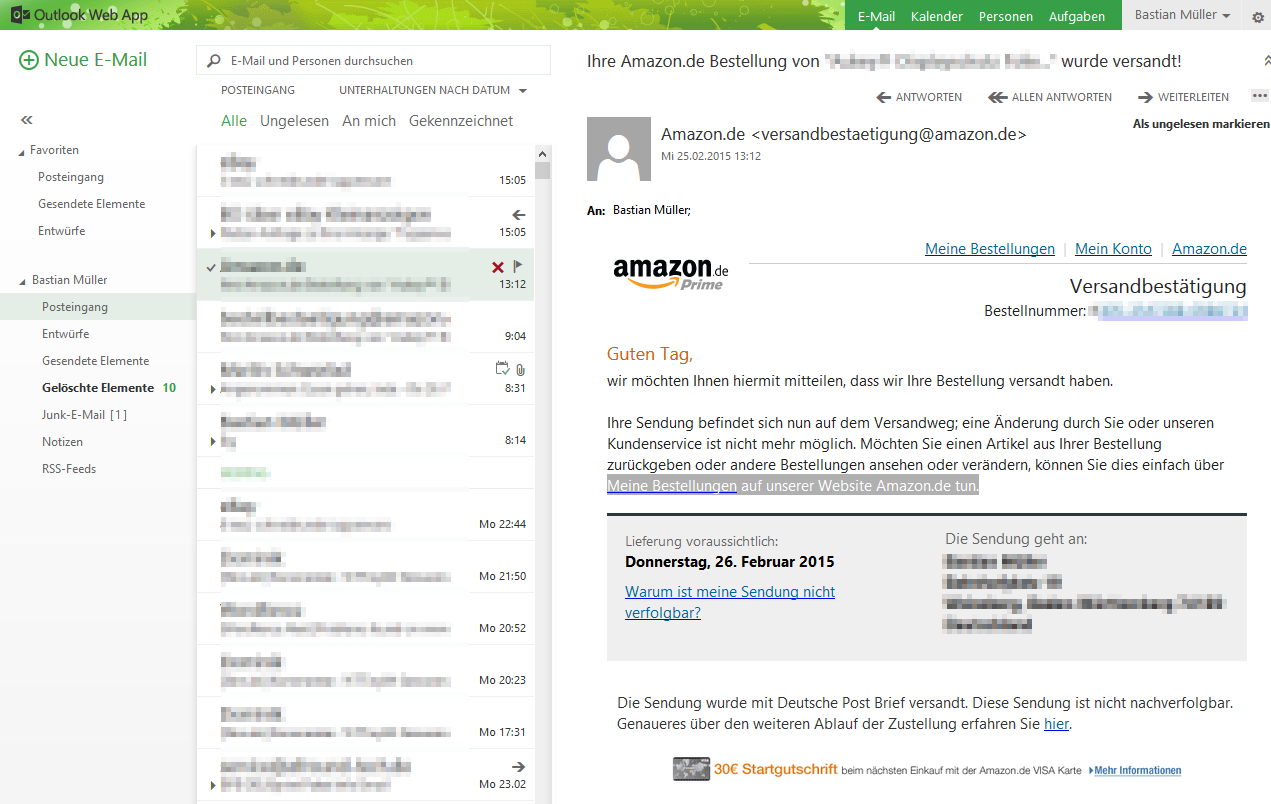Show Alle messages filter
Viewport: 1271px width, 804px height.
click(234, 121)
